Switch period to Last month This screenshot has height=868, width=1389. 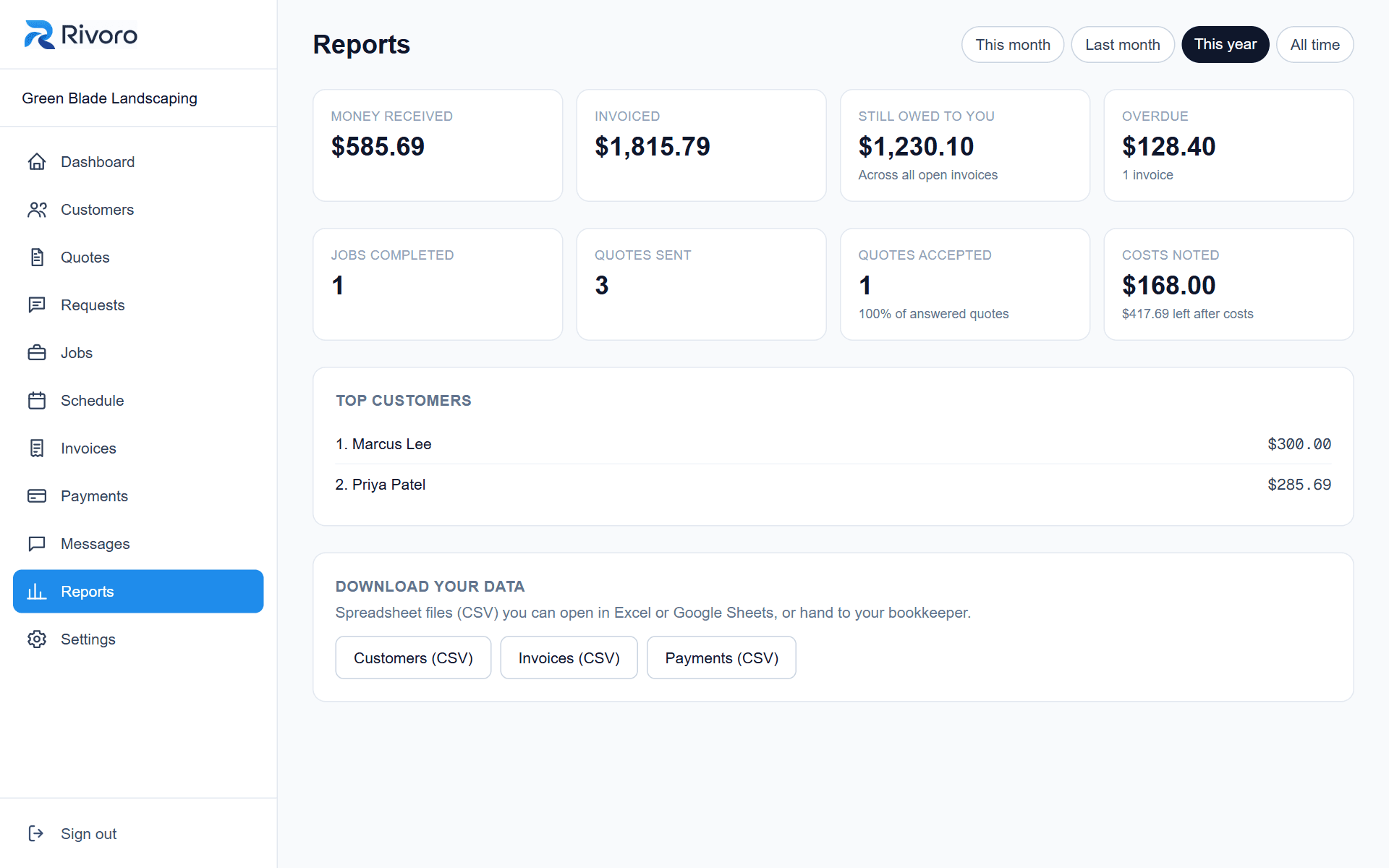[x=1123, y=45]
